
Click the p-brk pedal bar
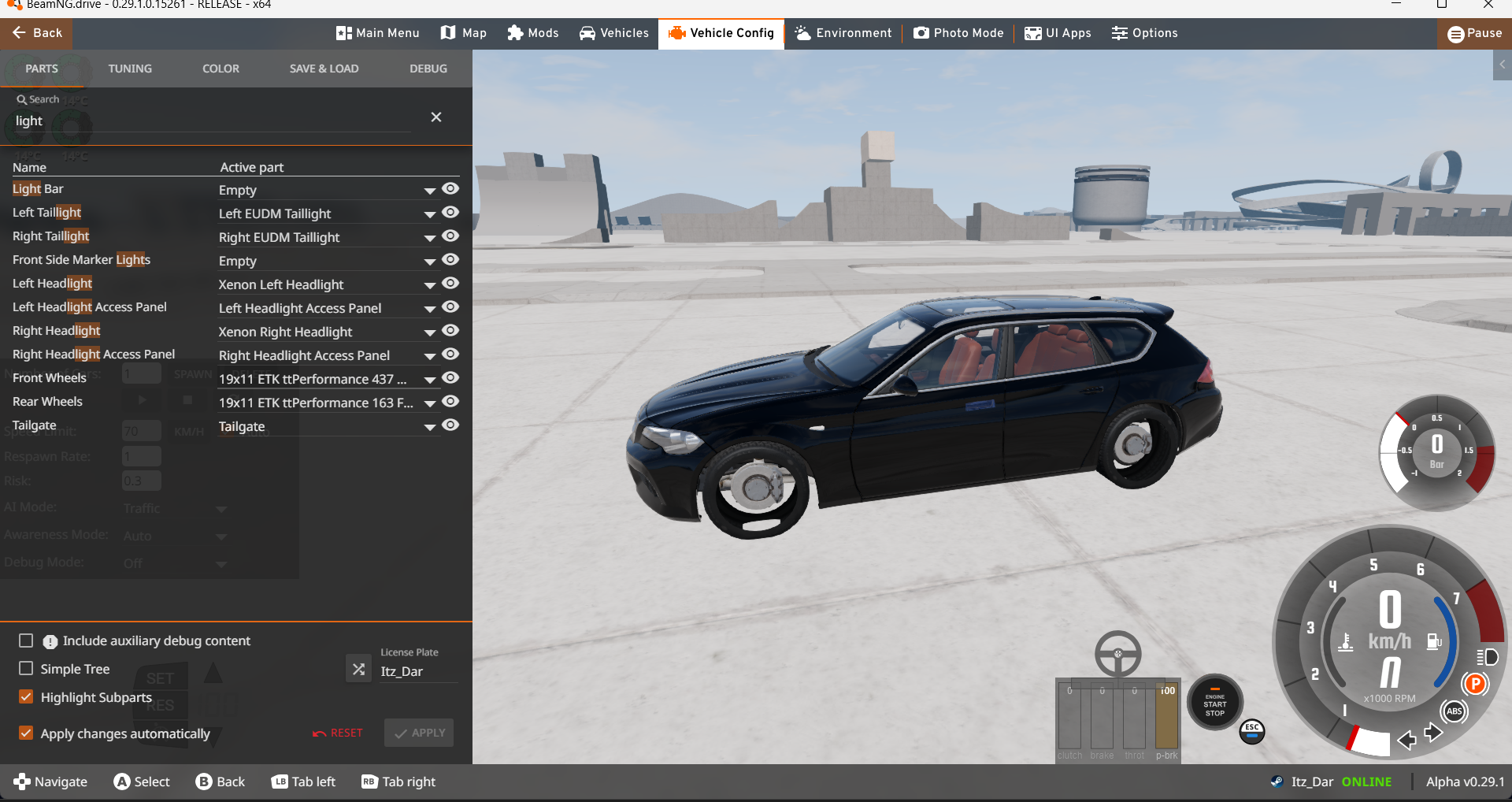click(x=1167, y=715)
